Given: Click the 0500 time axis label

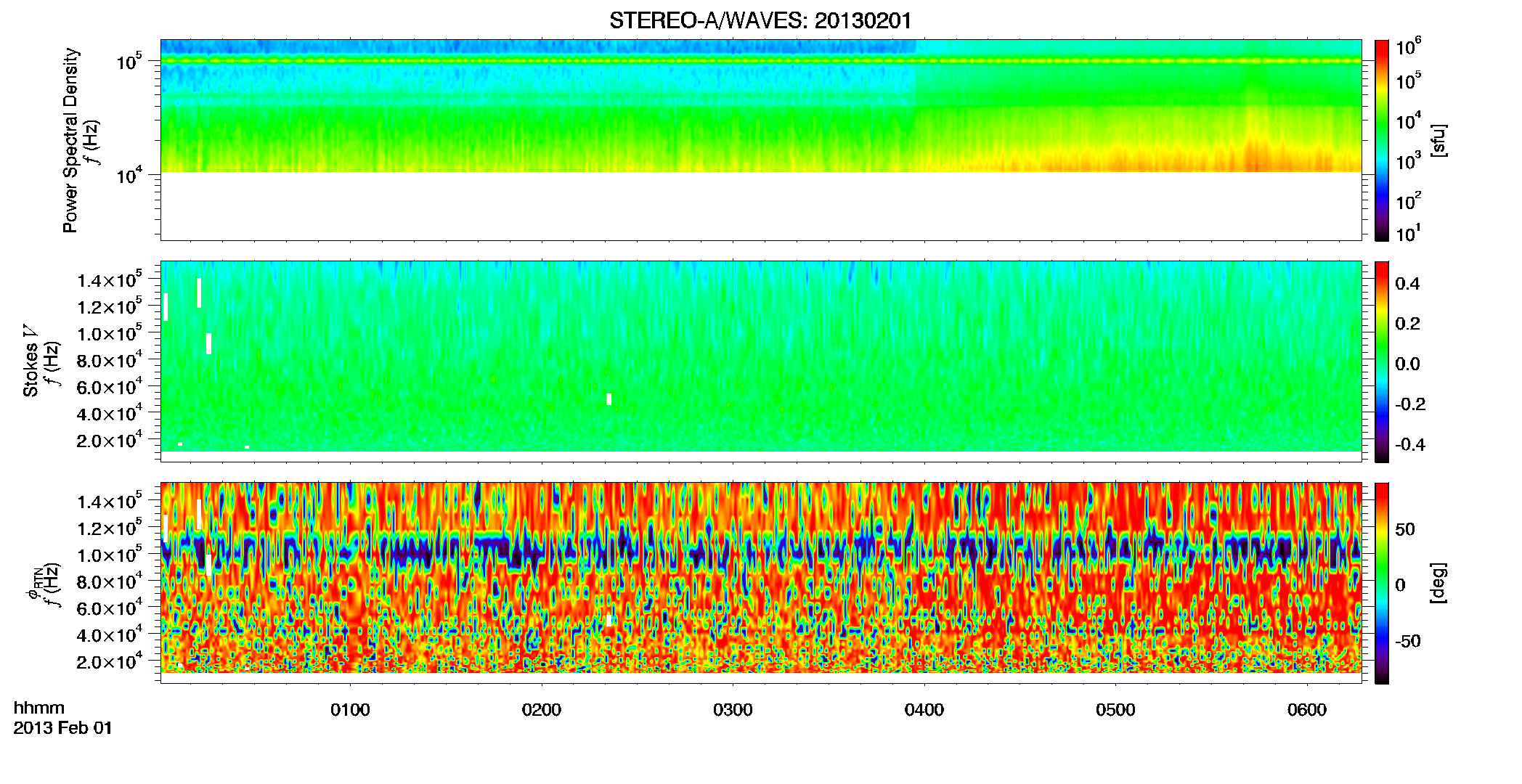Looking at the screenshot, I should tap(1115, 710).
